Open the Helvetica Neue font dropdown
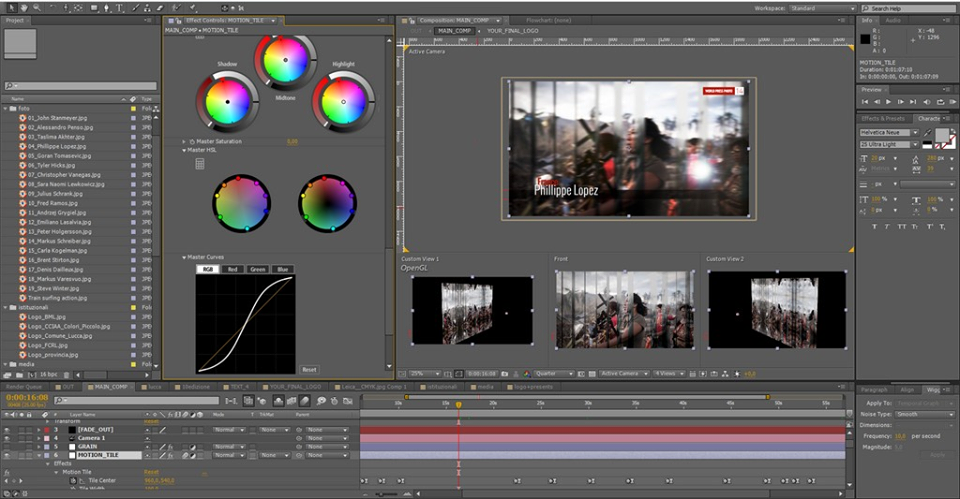 pyautogui.click(x=889, y=132)
